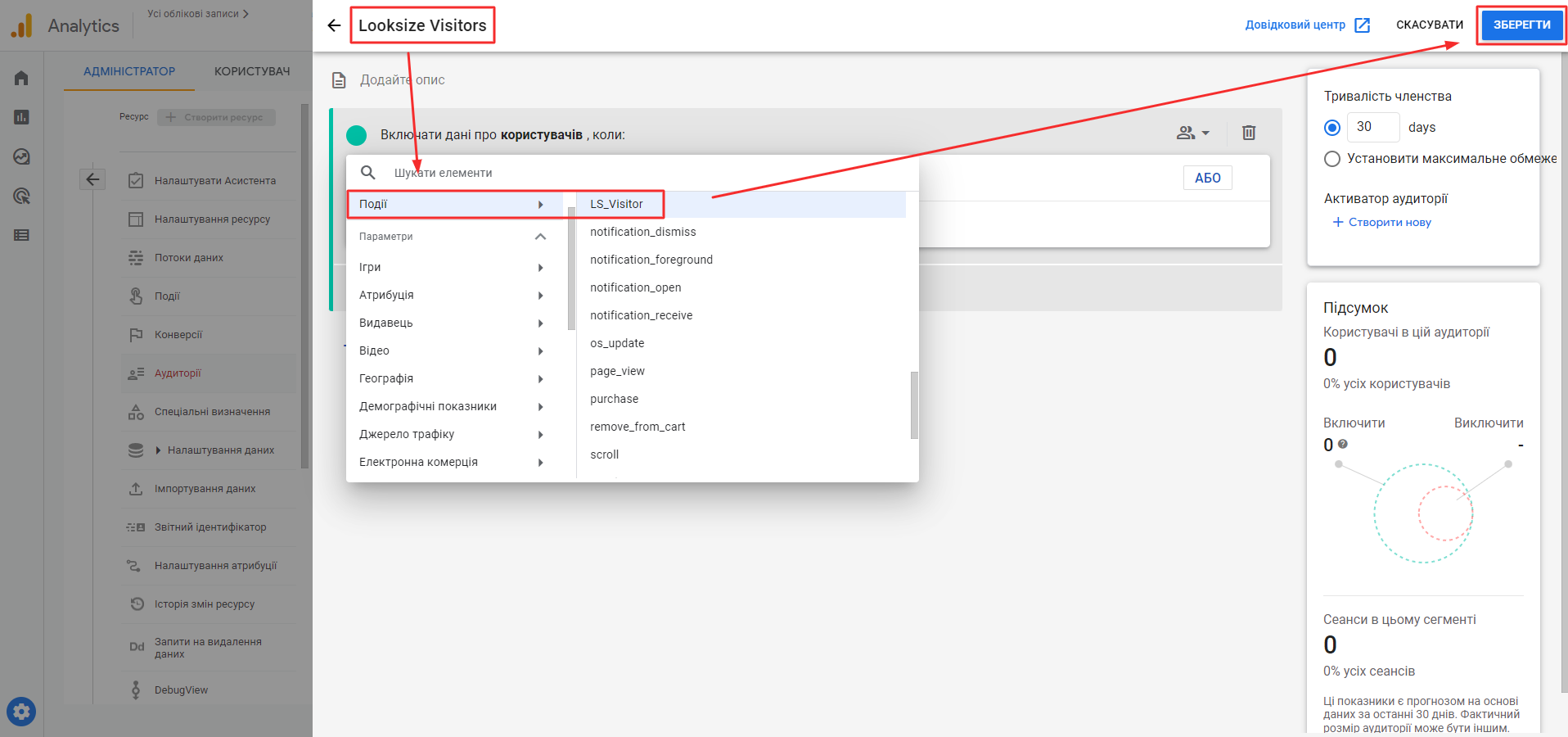Open Довідковий центр link
The height and width of the screenshot is (737, 1568).
click(x=1295, y=25)
